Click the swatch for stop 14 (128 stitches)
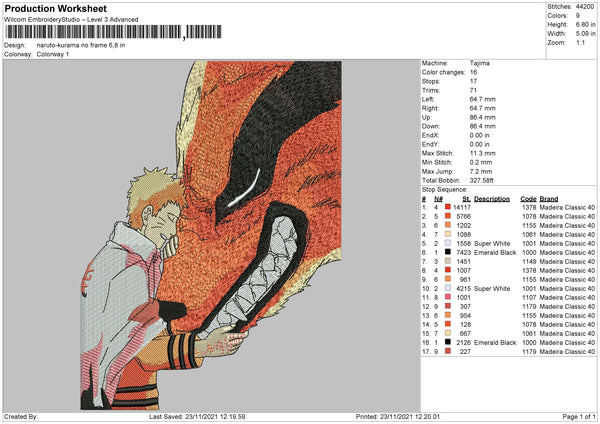Image resolution: width=600 pixels, height=424 pixels. point(447,324)
